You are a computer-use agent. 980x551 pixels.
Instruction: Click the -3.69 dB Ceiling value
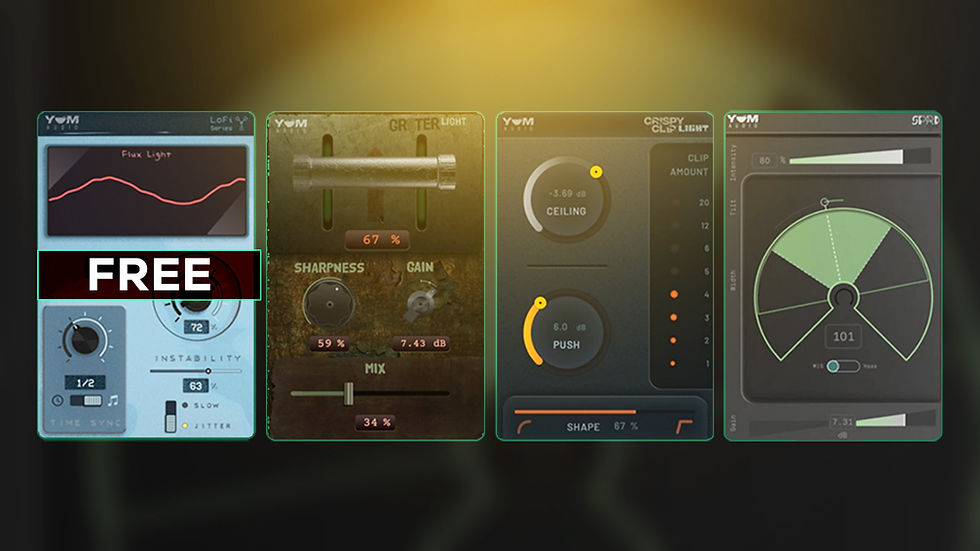pyautogui.click(x=567, y=194)
